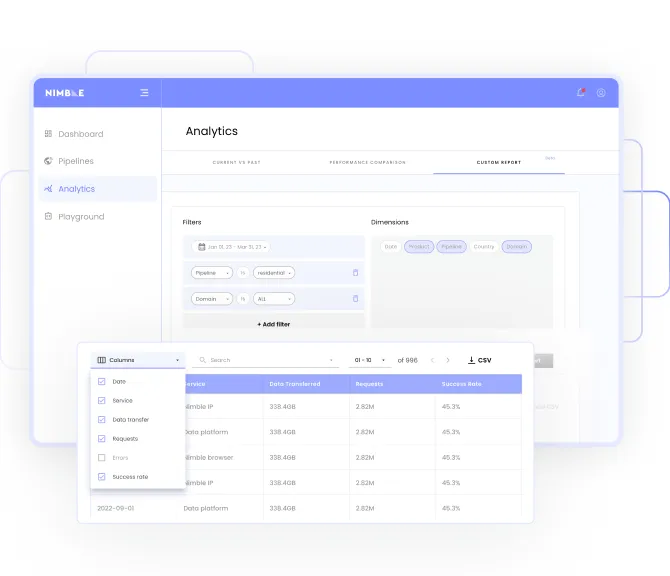Toggle the Service column checkbox
This screenshot has height=576, width=670.
(x=102, y=400)
